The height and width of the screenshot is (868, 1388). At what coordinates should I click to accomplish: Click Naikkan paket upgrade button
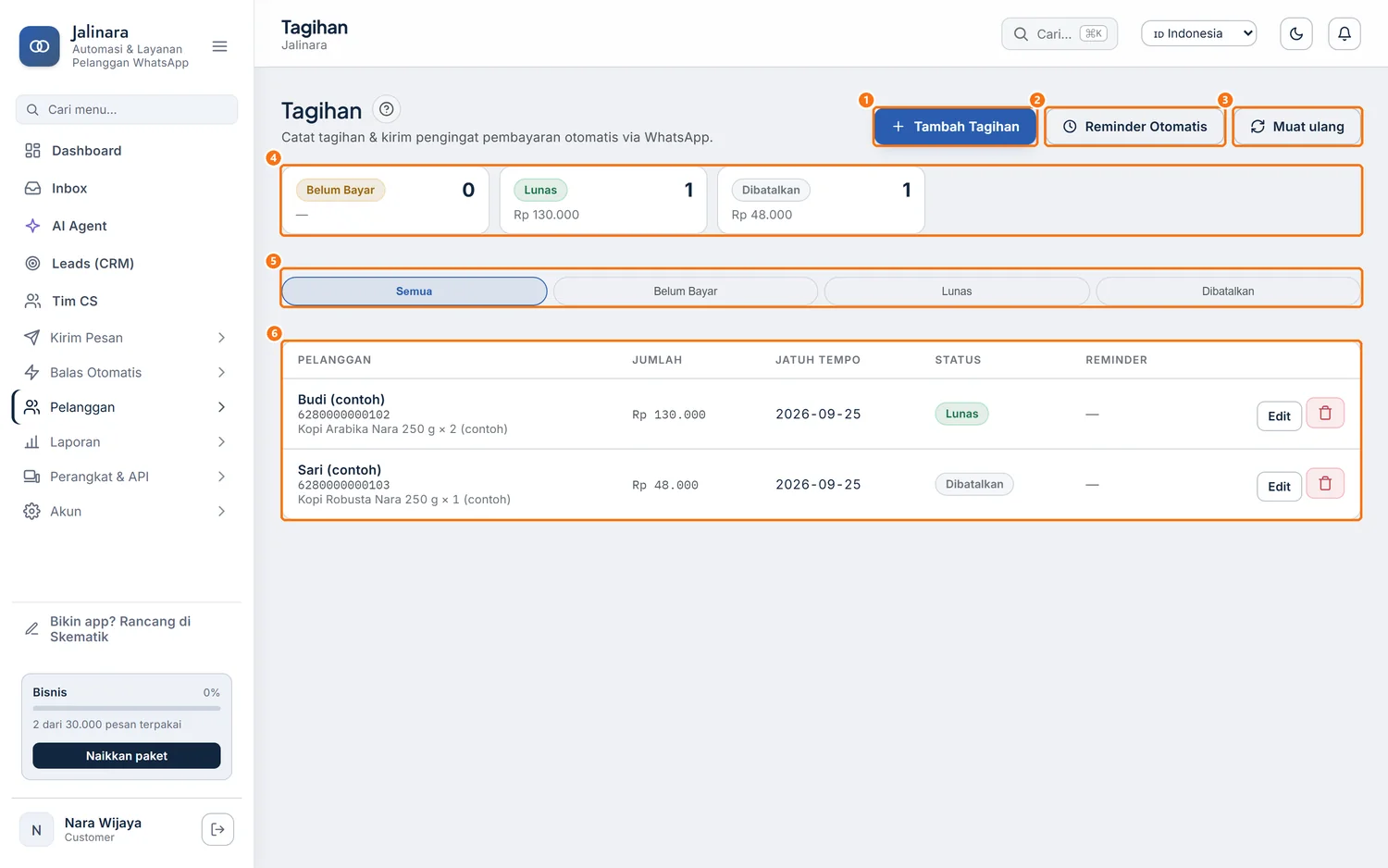pyautogui.click(x=127, y=756)
